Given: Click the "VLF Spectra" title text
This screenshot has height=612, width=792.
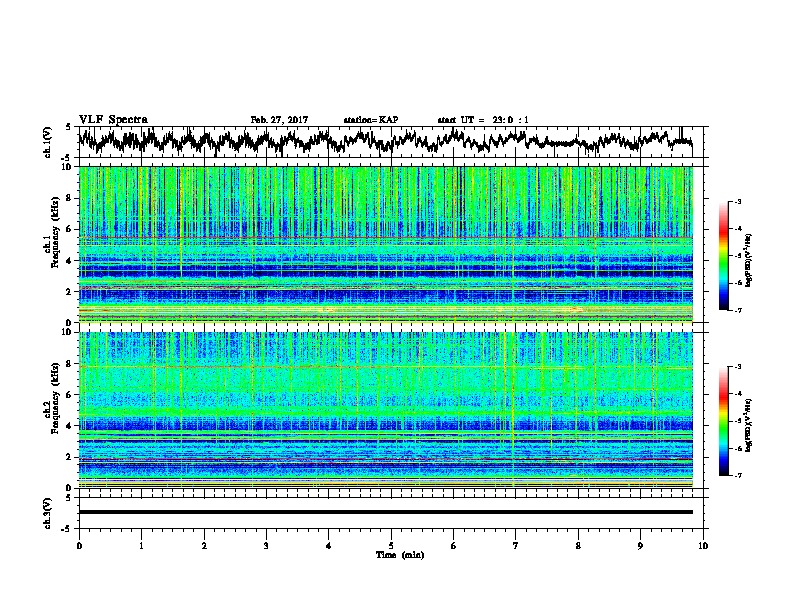Looking at the screenshot, I should coord(113,120).
